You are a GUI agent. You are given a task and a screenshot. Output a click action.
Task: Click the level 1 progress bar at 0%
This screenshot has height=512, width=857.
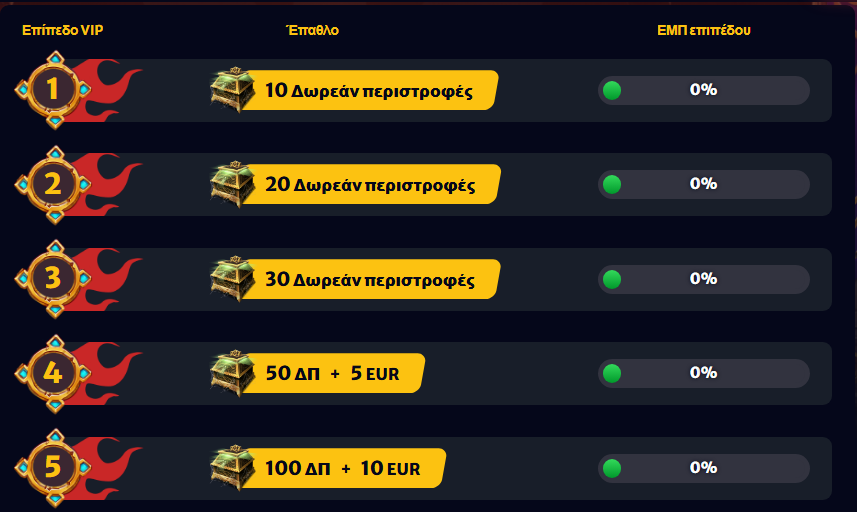click(x=703, y=90)
